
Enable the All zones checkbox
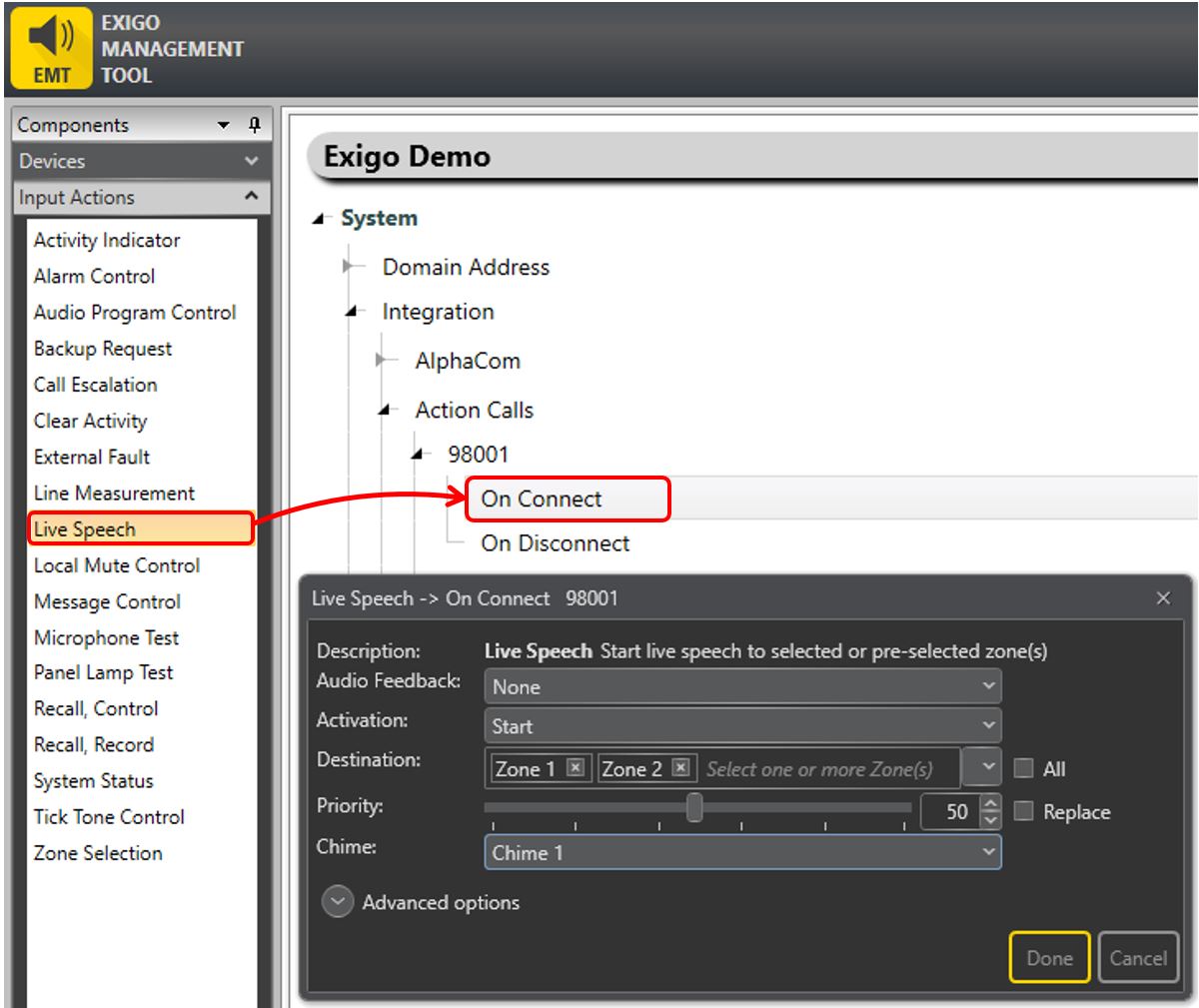tap(1023, 768)
